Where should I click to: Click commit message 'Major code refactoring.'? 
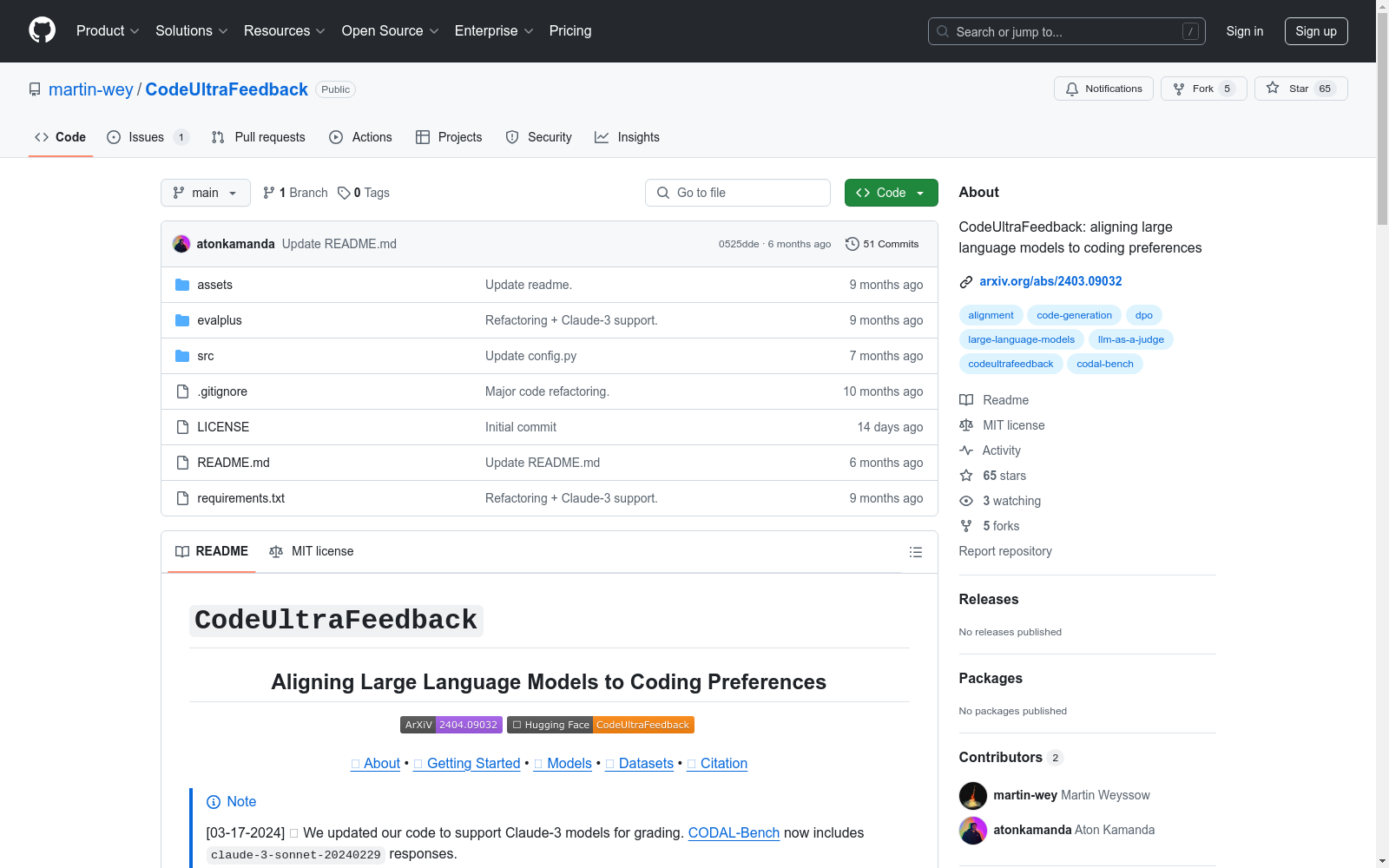[x=547, y=391]
